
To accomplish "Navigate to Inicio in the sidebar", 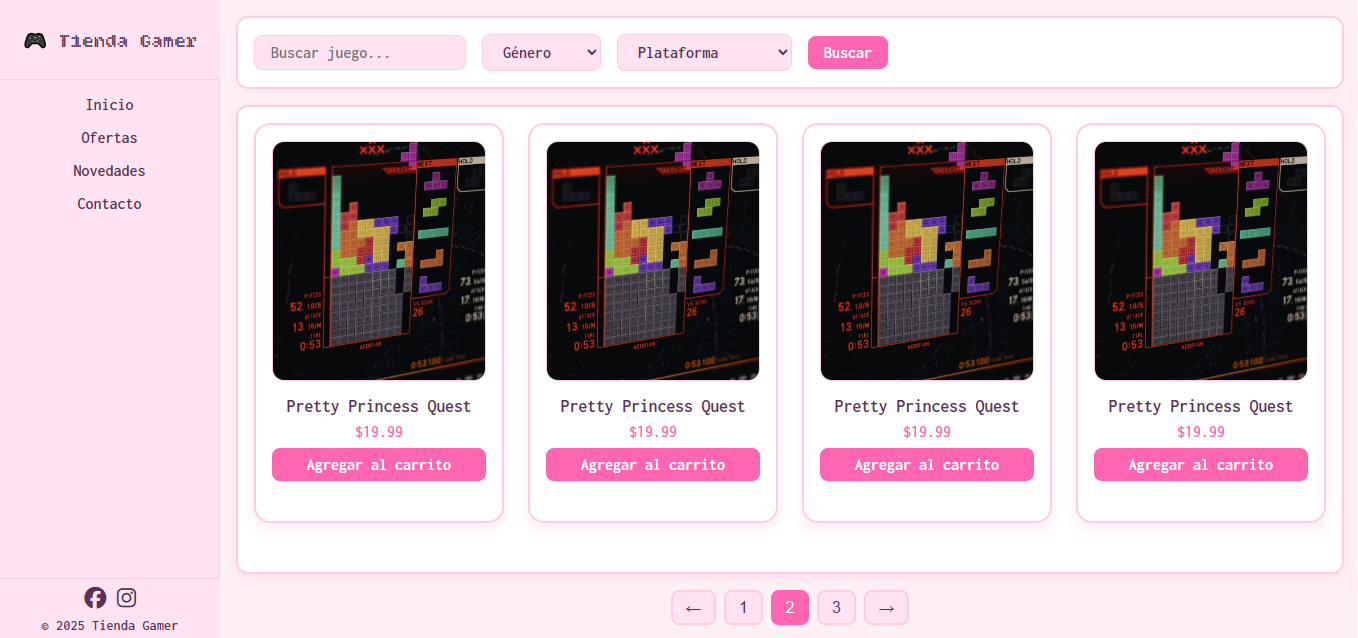I will [110, 105].
